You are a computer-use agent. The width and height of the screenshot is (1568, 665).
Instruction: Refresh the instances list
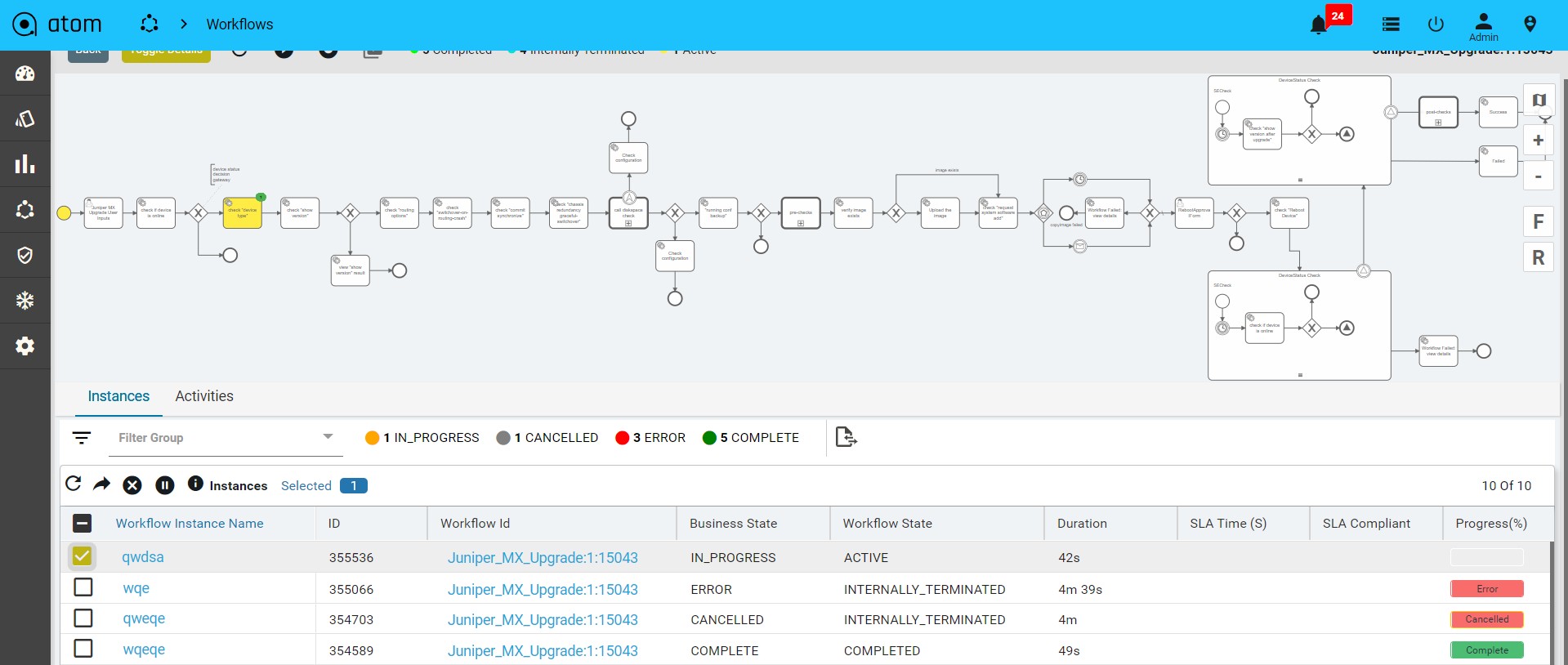[74, 484]
